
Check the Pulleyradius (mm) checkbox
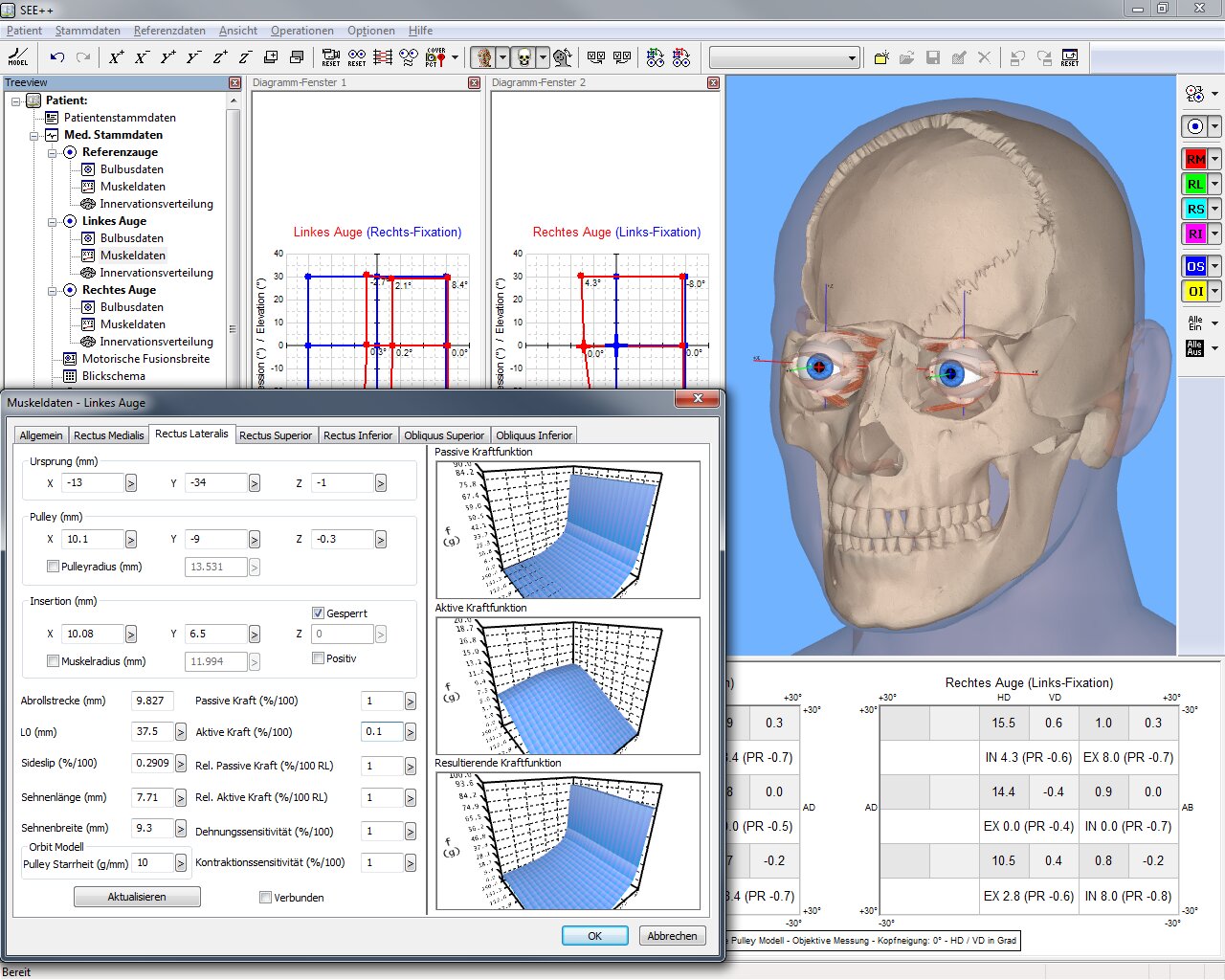[54, 567]
